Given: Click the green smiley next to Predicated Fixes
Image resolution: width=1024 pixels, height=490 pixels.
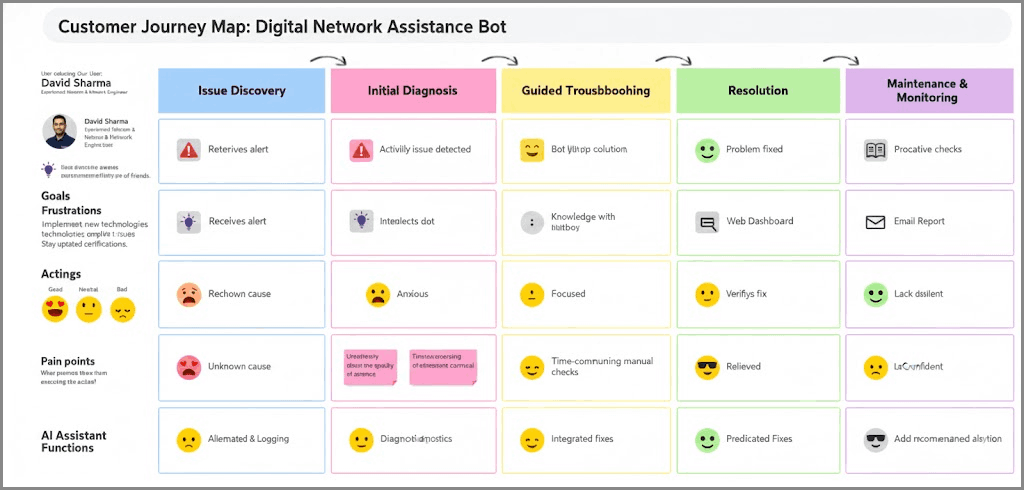Looking at the screenshot, I should 707,439.
